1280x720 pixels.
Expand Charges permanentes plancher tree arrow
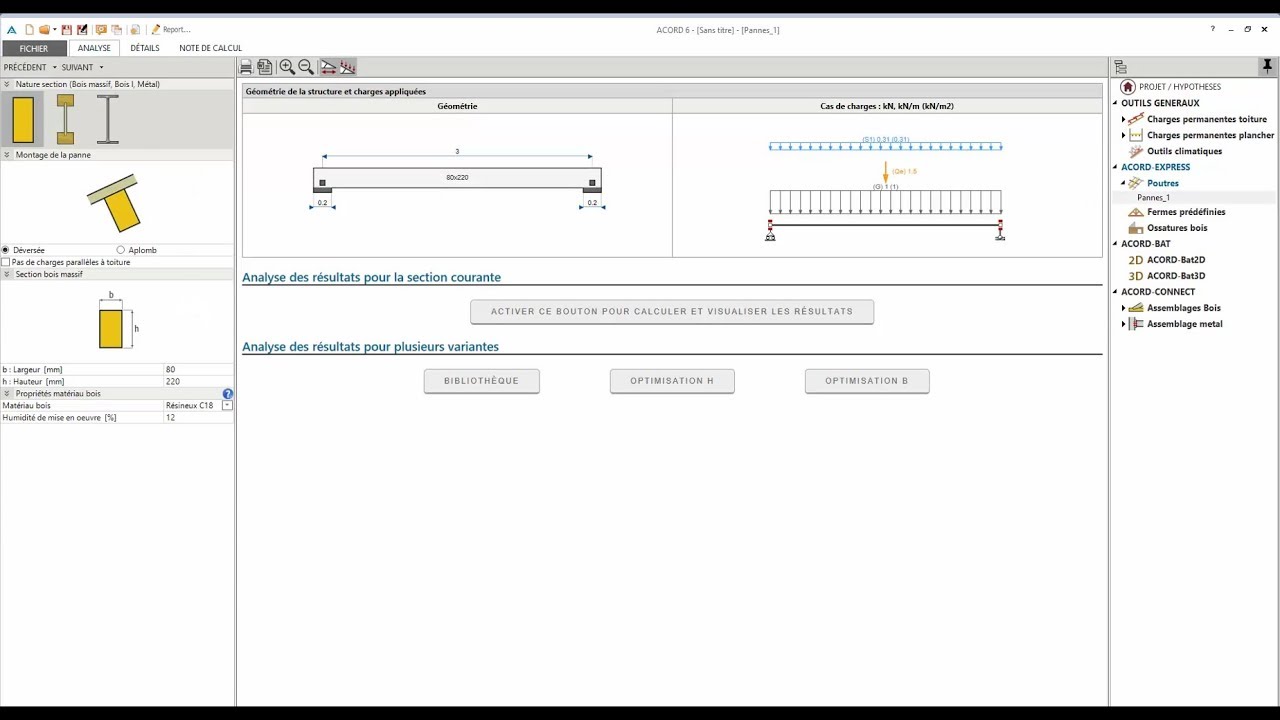coord(1123,135)
